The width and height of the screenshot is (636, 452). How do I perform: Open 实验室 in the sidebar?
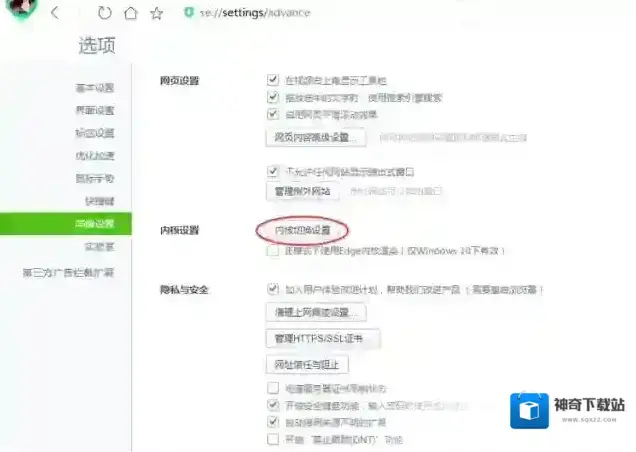click(98, 245)
